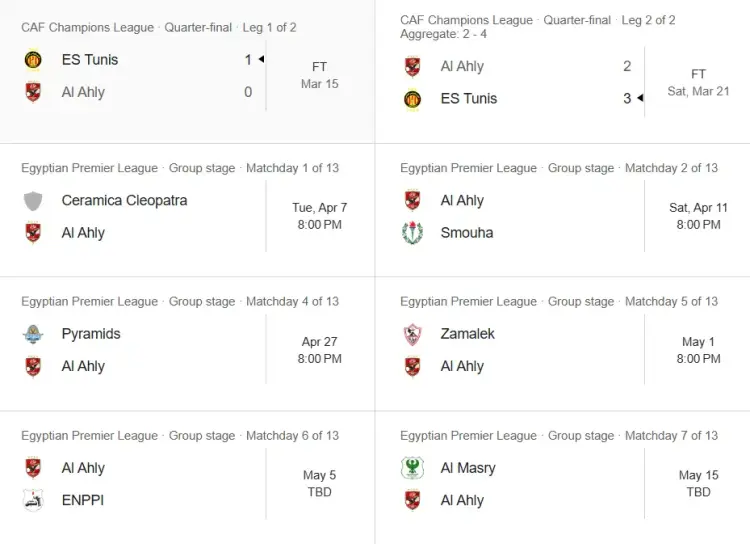Click Pyramids club logo

tap(33, 334)
